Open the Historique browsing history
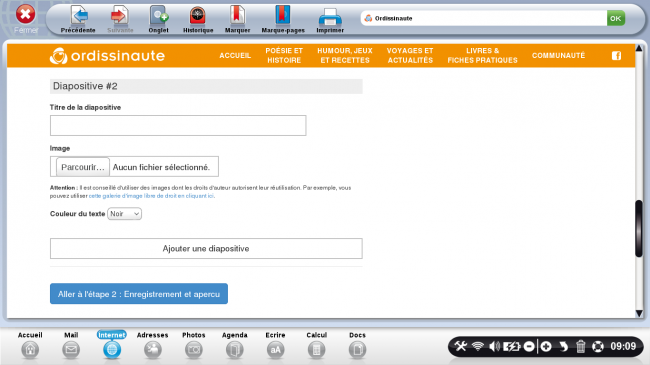The image size is (650, 365). 198,16
